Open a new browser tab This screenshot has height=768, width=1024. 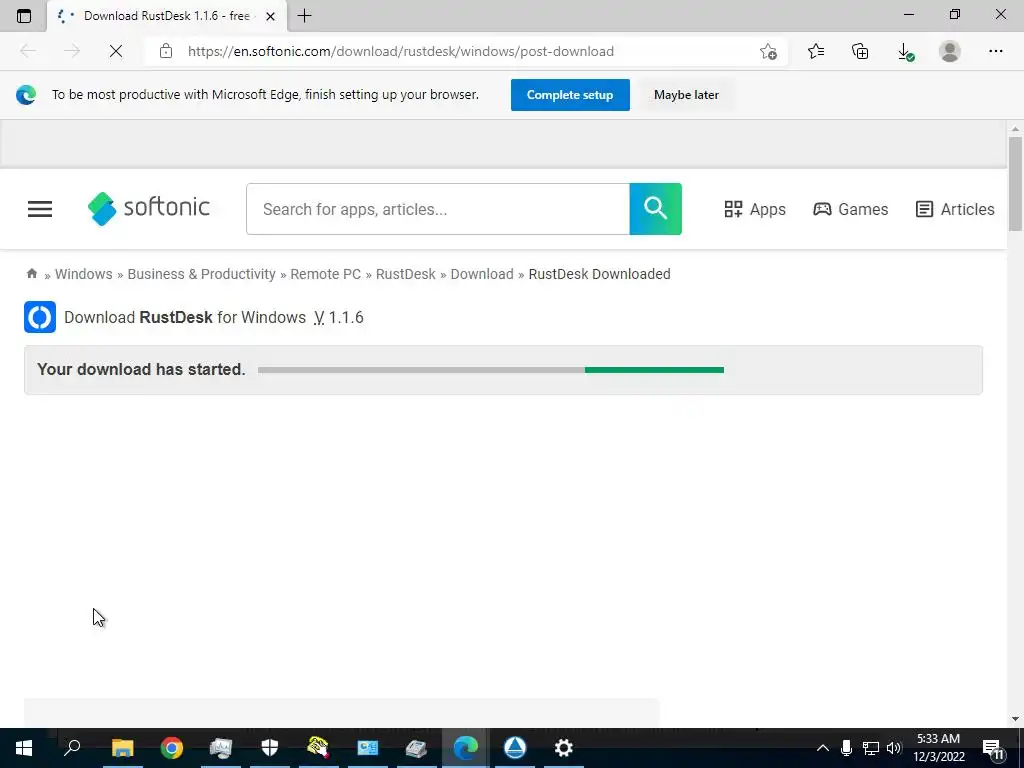[x=304, y=16]
